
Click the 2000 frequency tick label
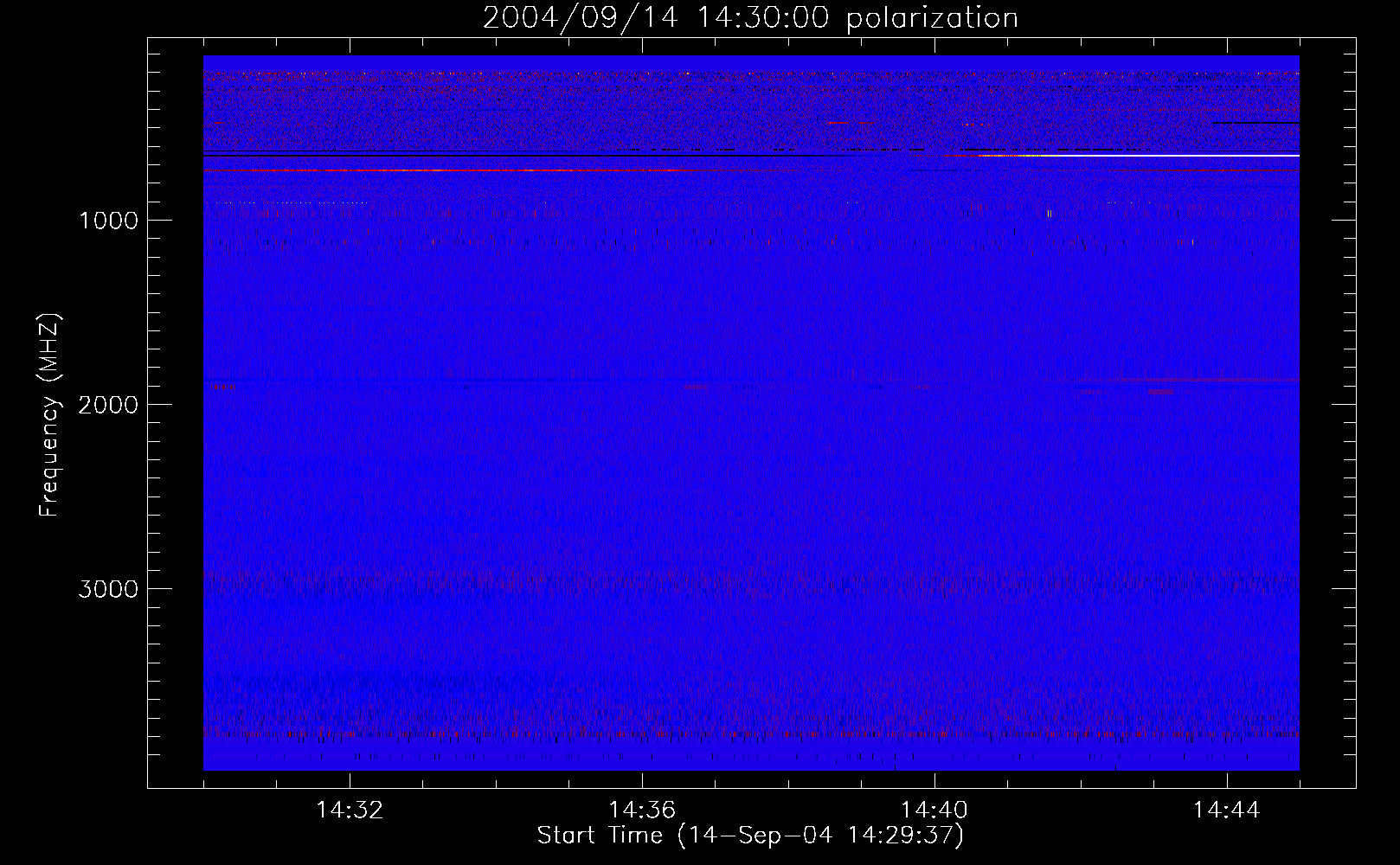coord(108,405)
